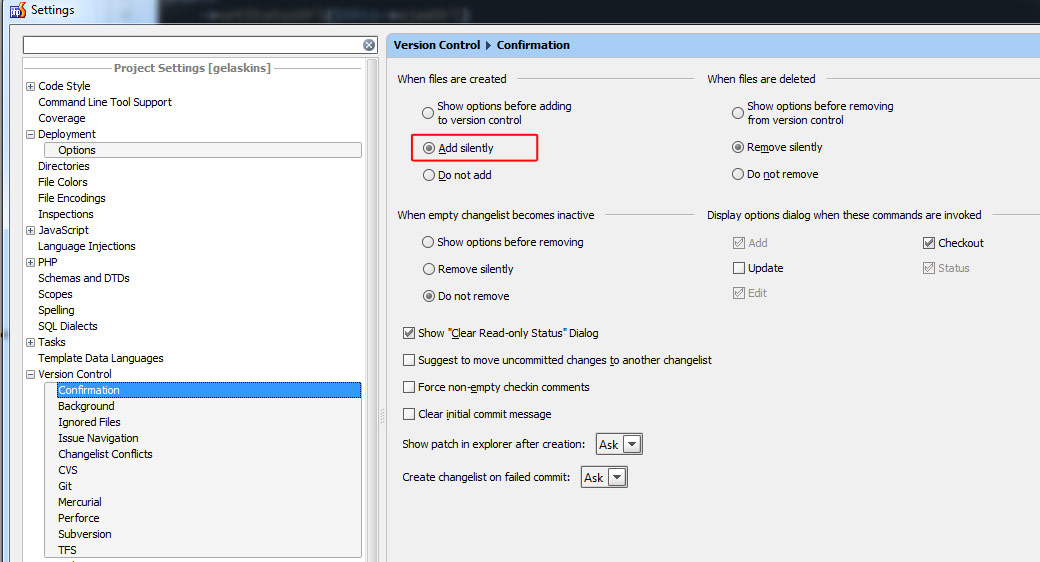This screenshot has width=1040, height=562.
Task: Select 'Remove silently' for empty changelist
Action: point(429,269)
